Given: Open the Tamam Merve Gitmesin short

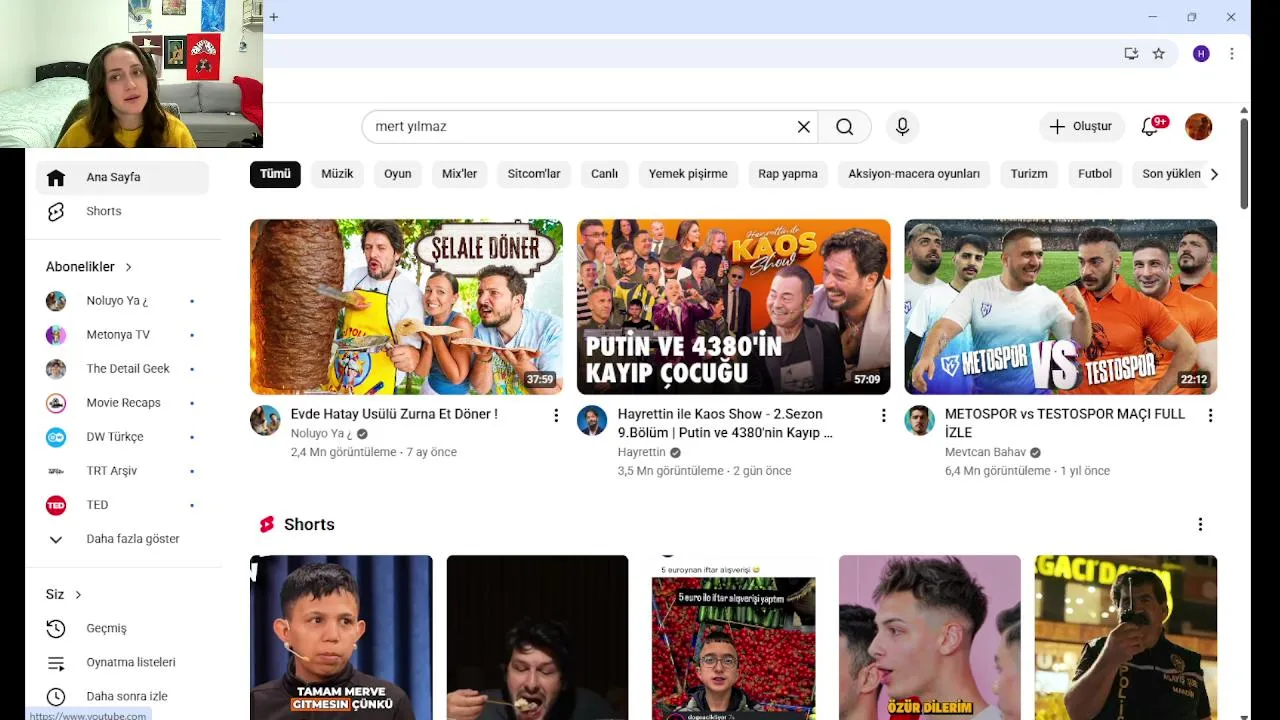Looking at the screenshot, I should [341, 637].
